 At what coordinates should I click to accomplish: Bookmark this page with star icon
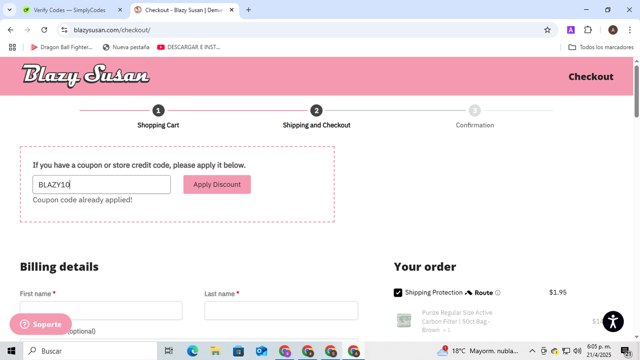pyautogui.click(x=547, y=30)
